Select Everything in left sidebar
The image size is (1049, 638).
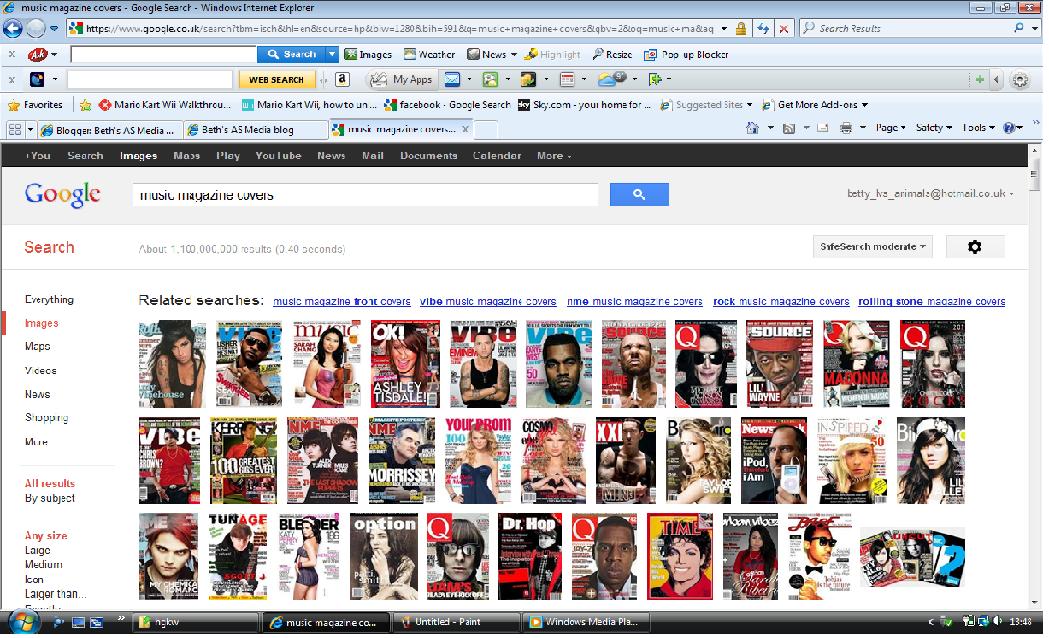pyautogui.click(x=49, y=300)
